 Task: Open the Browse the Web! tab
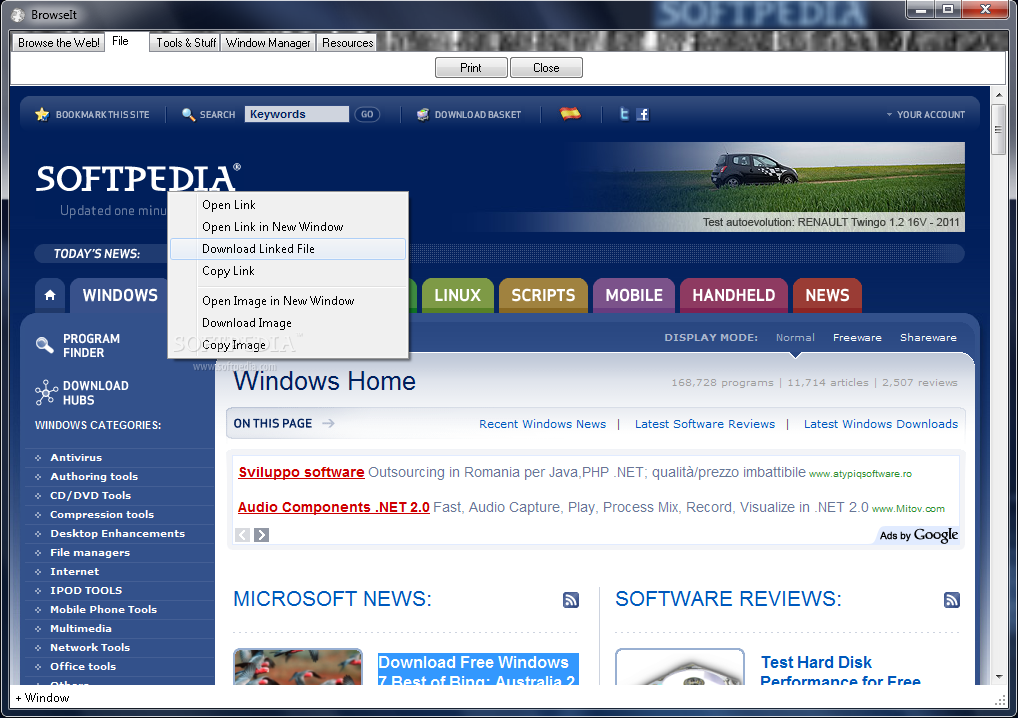tap(58, 43)
